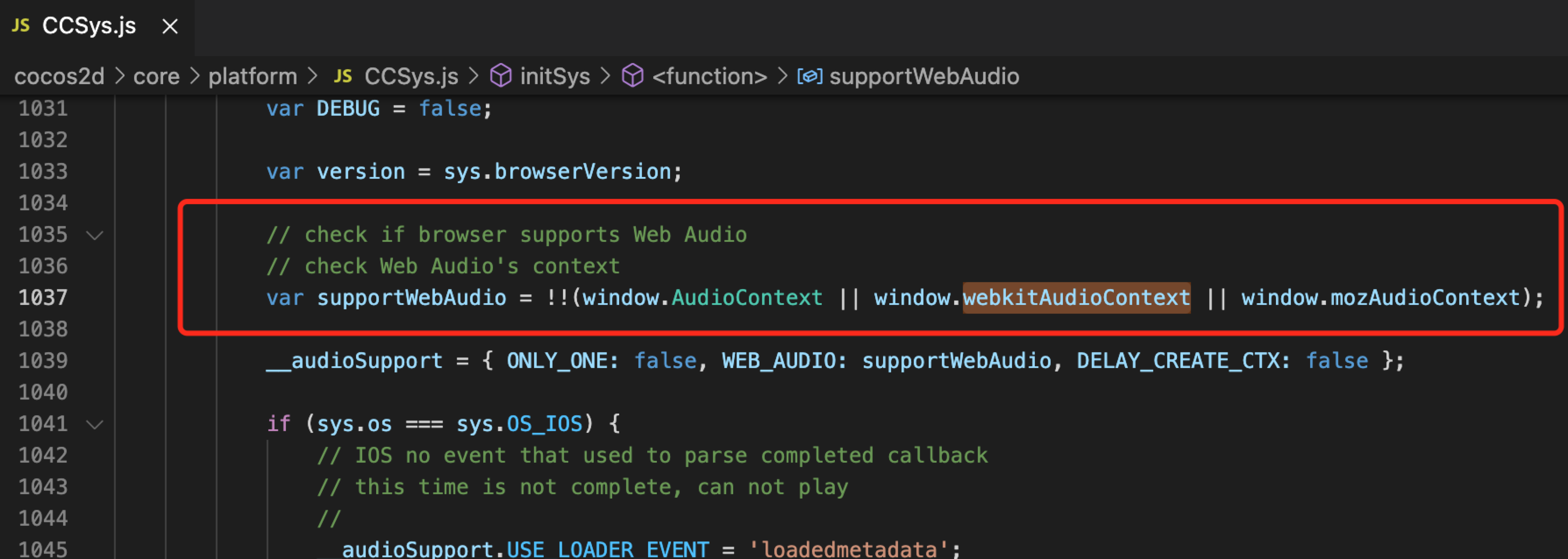Click the JS icon in breadcrumb
1568x559 pixels.
pos(343,77)
